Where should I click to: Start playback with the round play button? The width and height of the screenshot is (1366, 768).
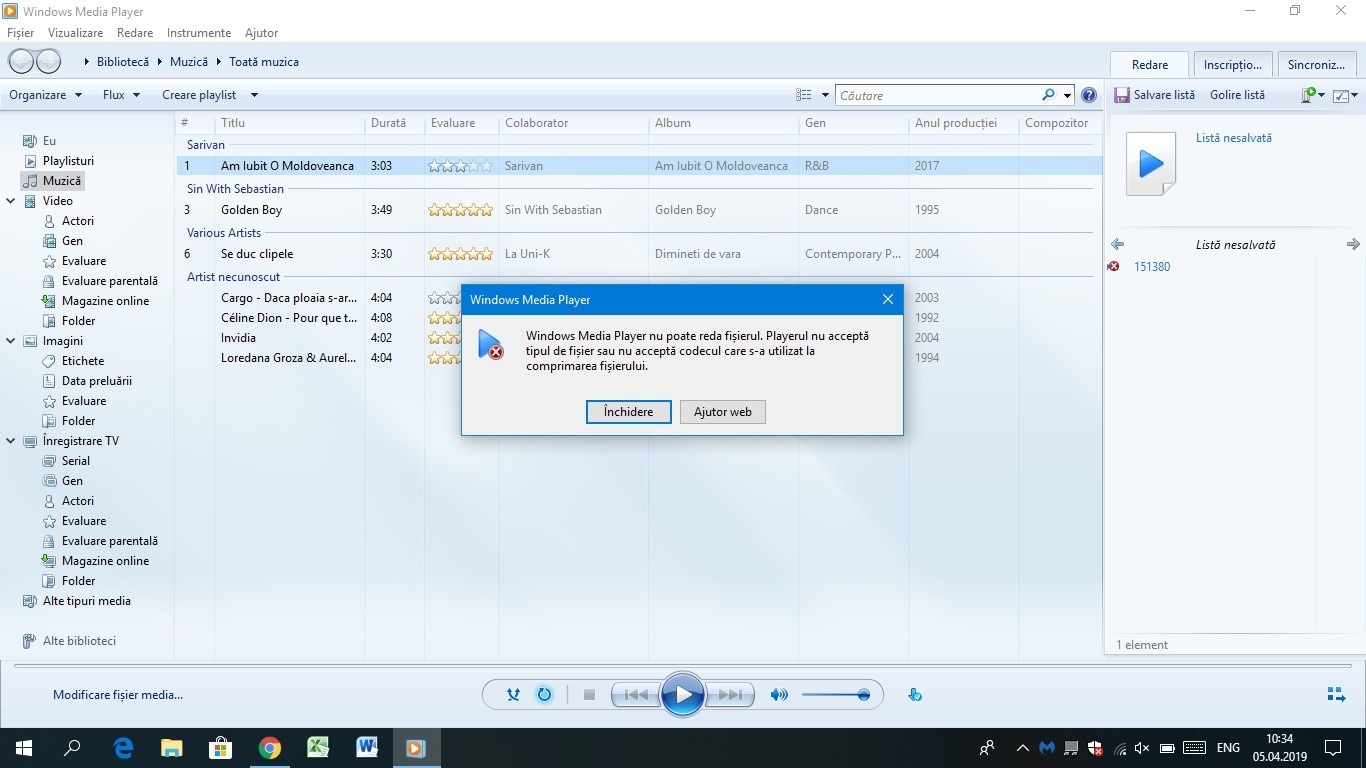683,695
